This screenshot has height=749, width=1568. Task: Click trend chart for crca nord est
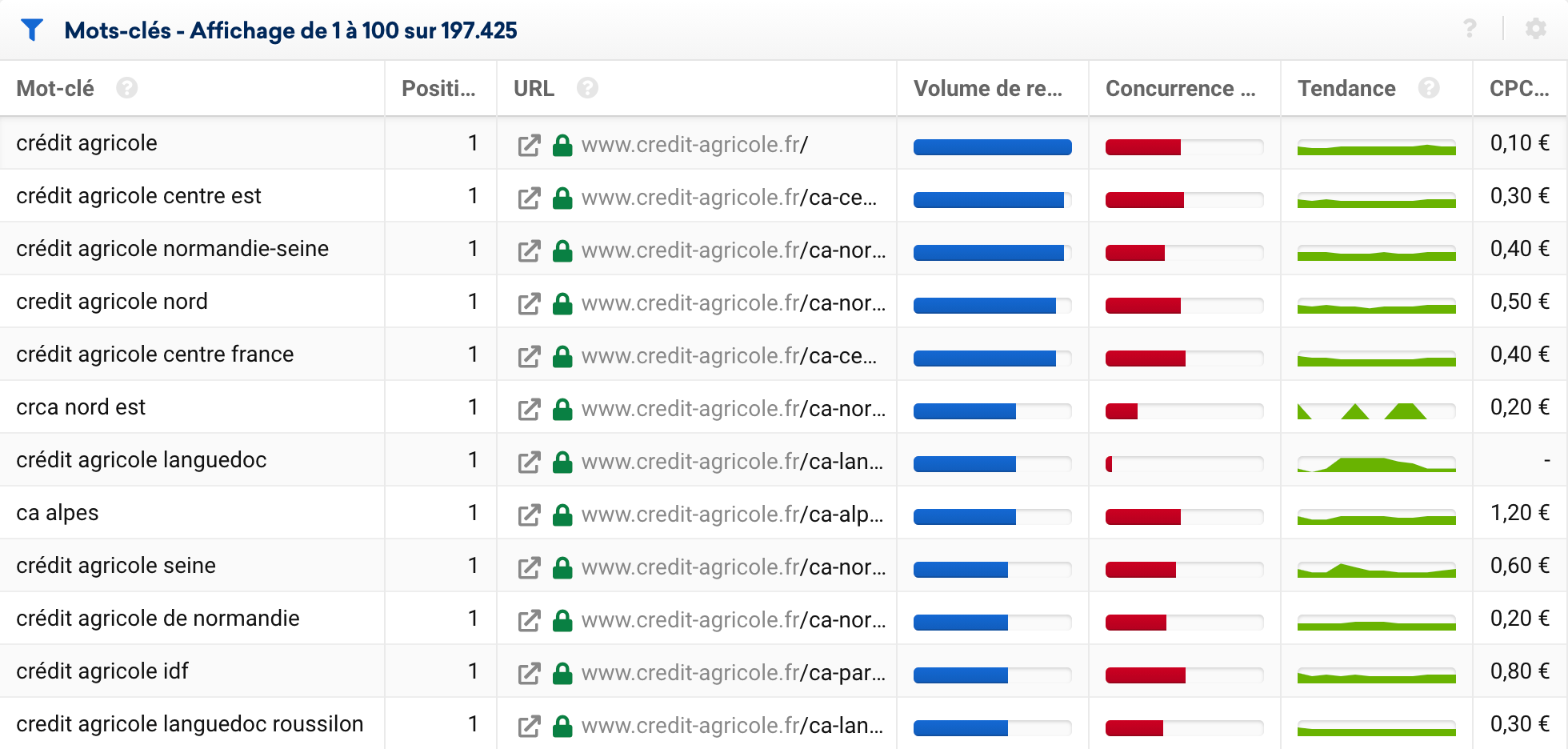pyautogui.click(x=1376, y=411)
